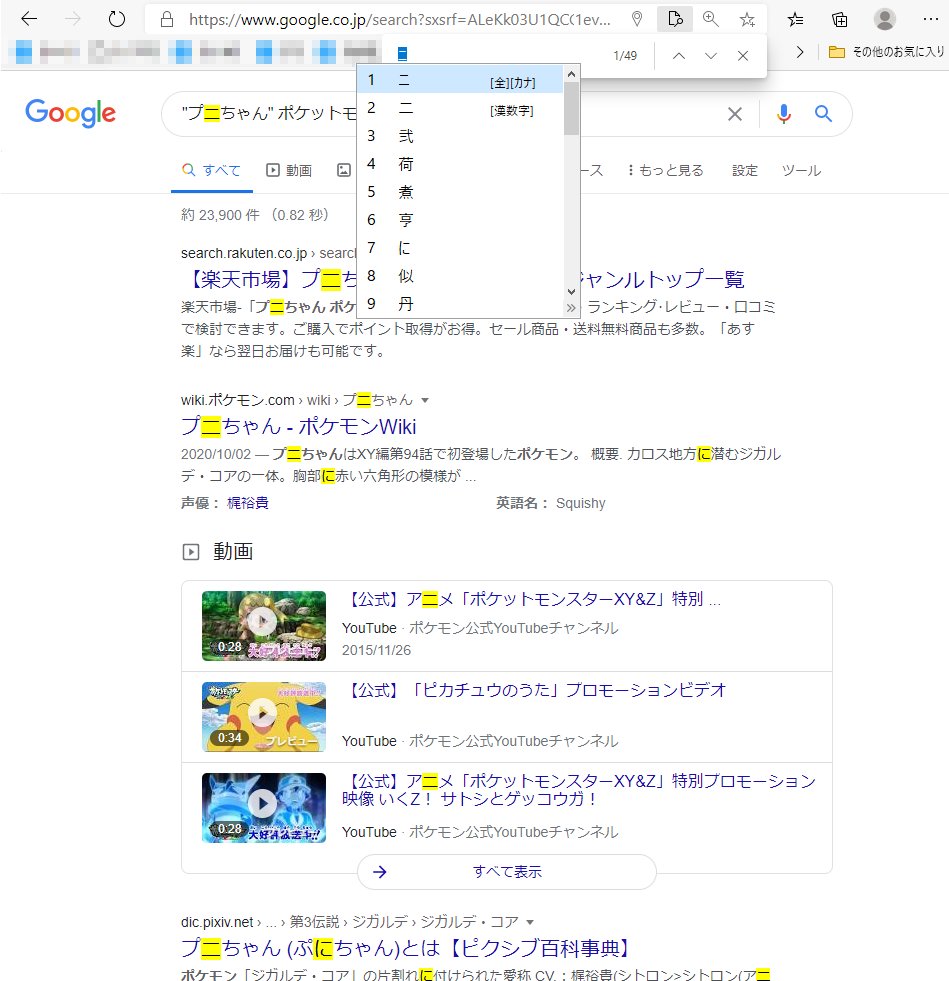Submit search with blue magnifier icon
Viewport: 949px width, 981px height.
823,114
